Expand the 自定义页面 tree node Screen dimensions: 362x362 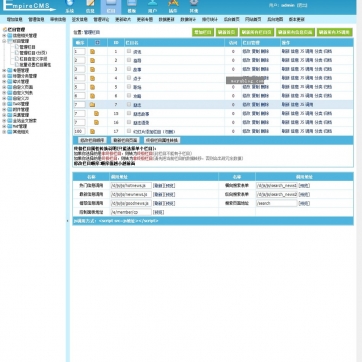click(4, 87)
